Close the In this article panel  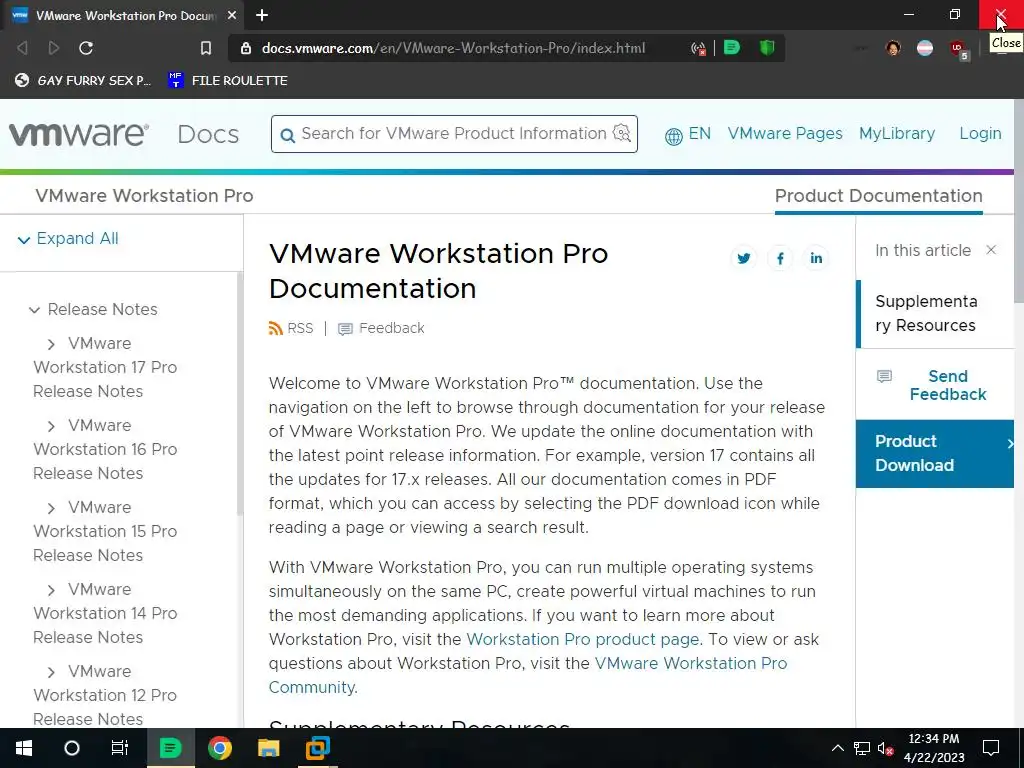[991, 250]
